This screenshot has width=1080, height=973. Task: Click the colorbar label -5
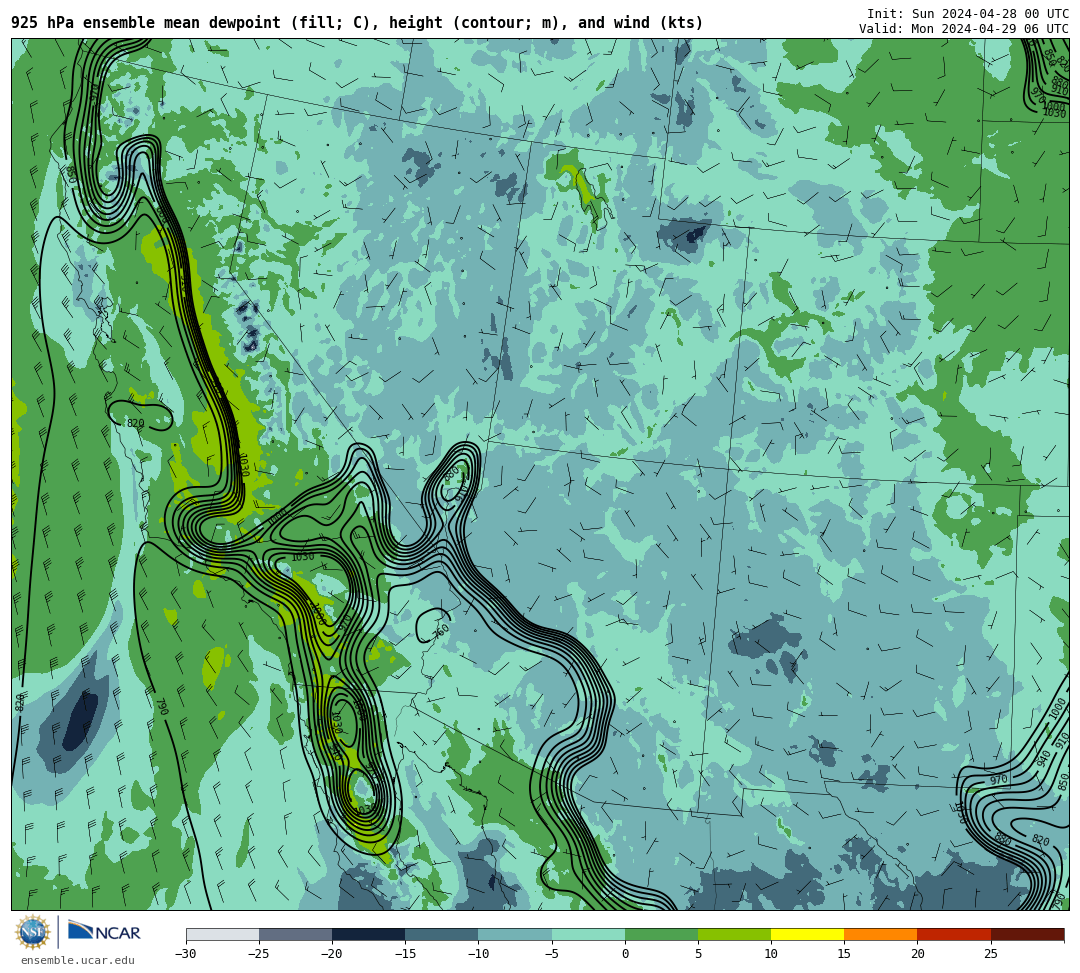click(551, 954)
